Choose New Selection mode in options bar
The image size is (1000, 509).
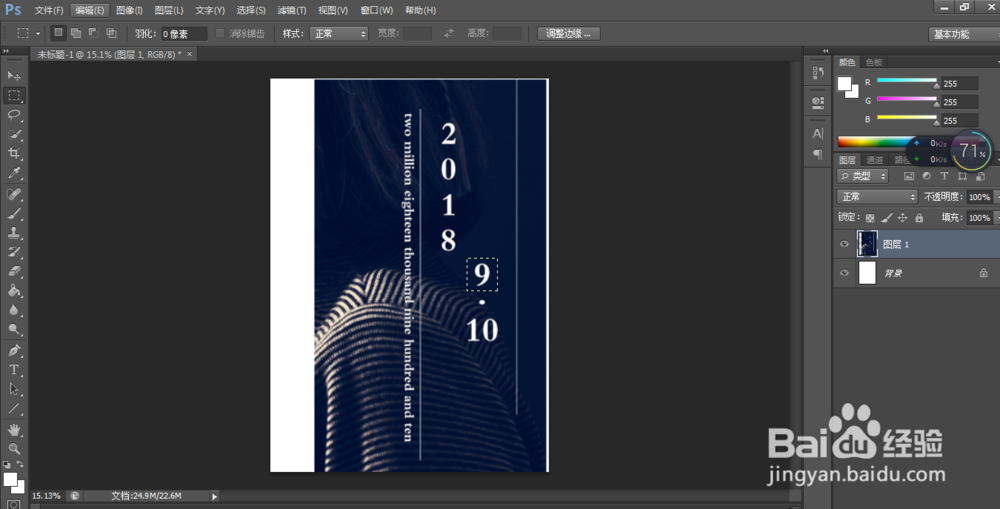tap(58, 33)
